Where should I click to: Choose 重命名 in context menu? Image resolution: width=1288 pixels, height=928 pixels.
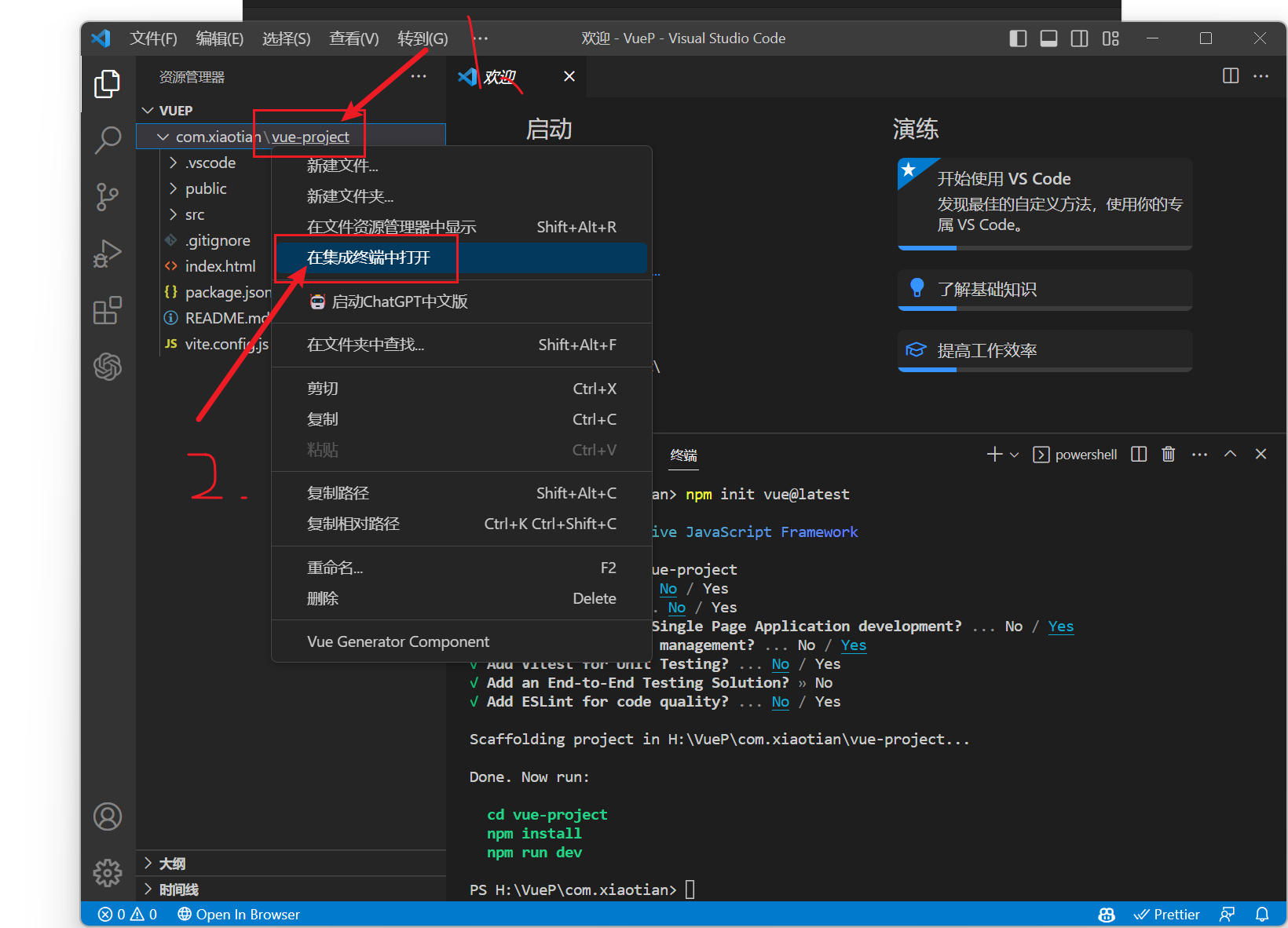462,568
